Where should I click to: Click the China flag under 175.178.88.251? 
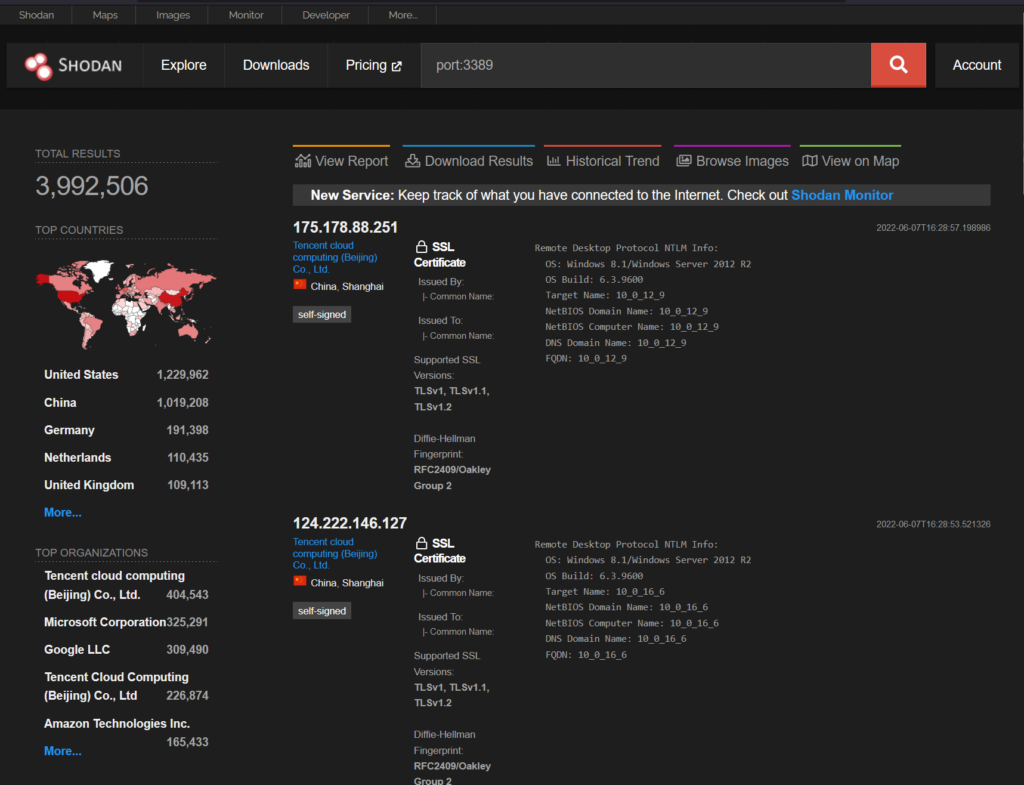coord(300,285)
